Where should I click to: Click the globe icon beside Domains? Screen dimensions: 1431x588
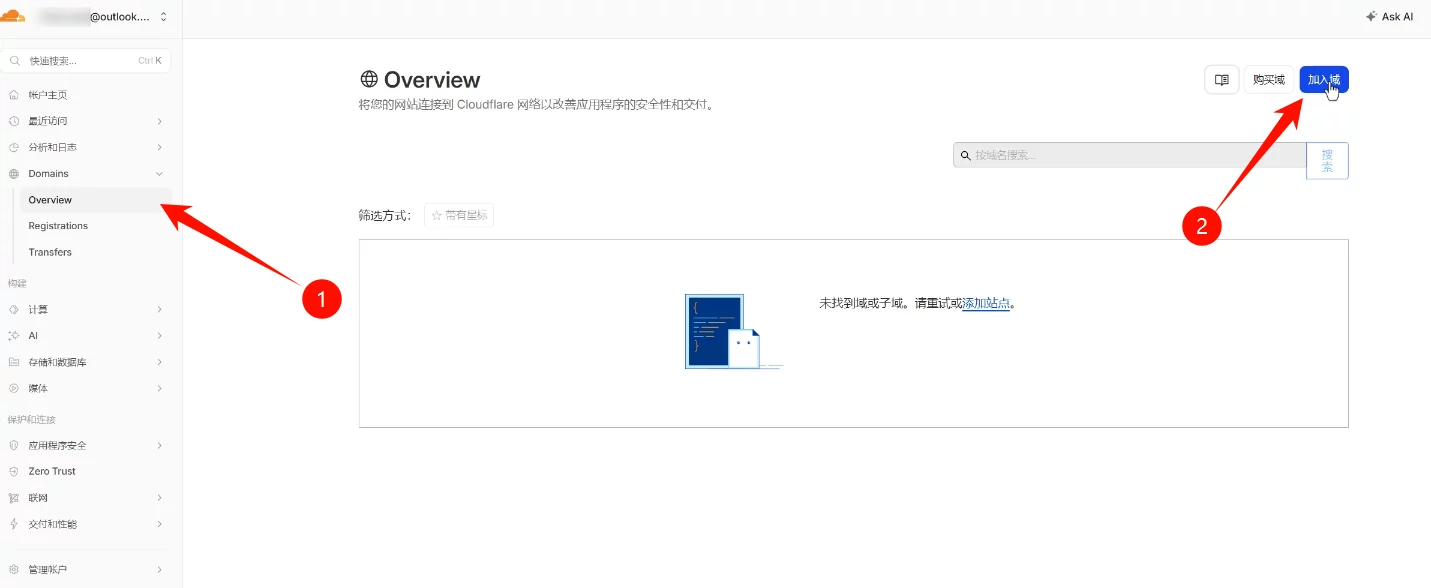pos(14,174)
